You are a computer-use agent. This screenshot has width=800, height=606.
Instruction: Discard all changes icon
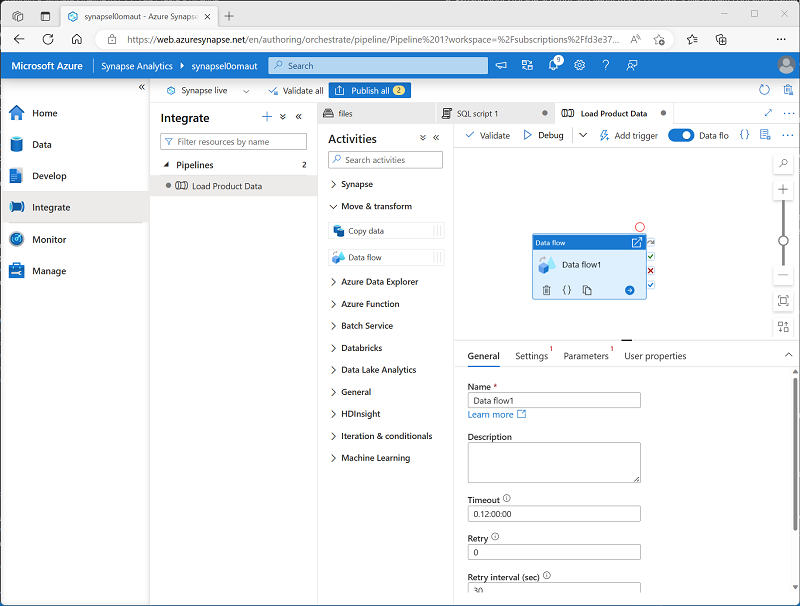pos(788,90)
